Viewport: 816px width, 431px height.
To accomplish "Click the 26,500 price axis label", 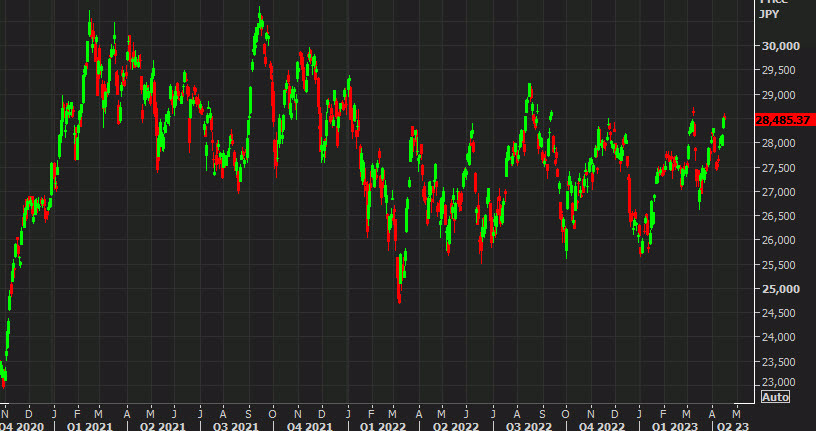I will coord(781,216).
